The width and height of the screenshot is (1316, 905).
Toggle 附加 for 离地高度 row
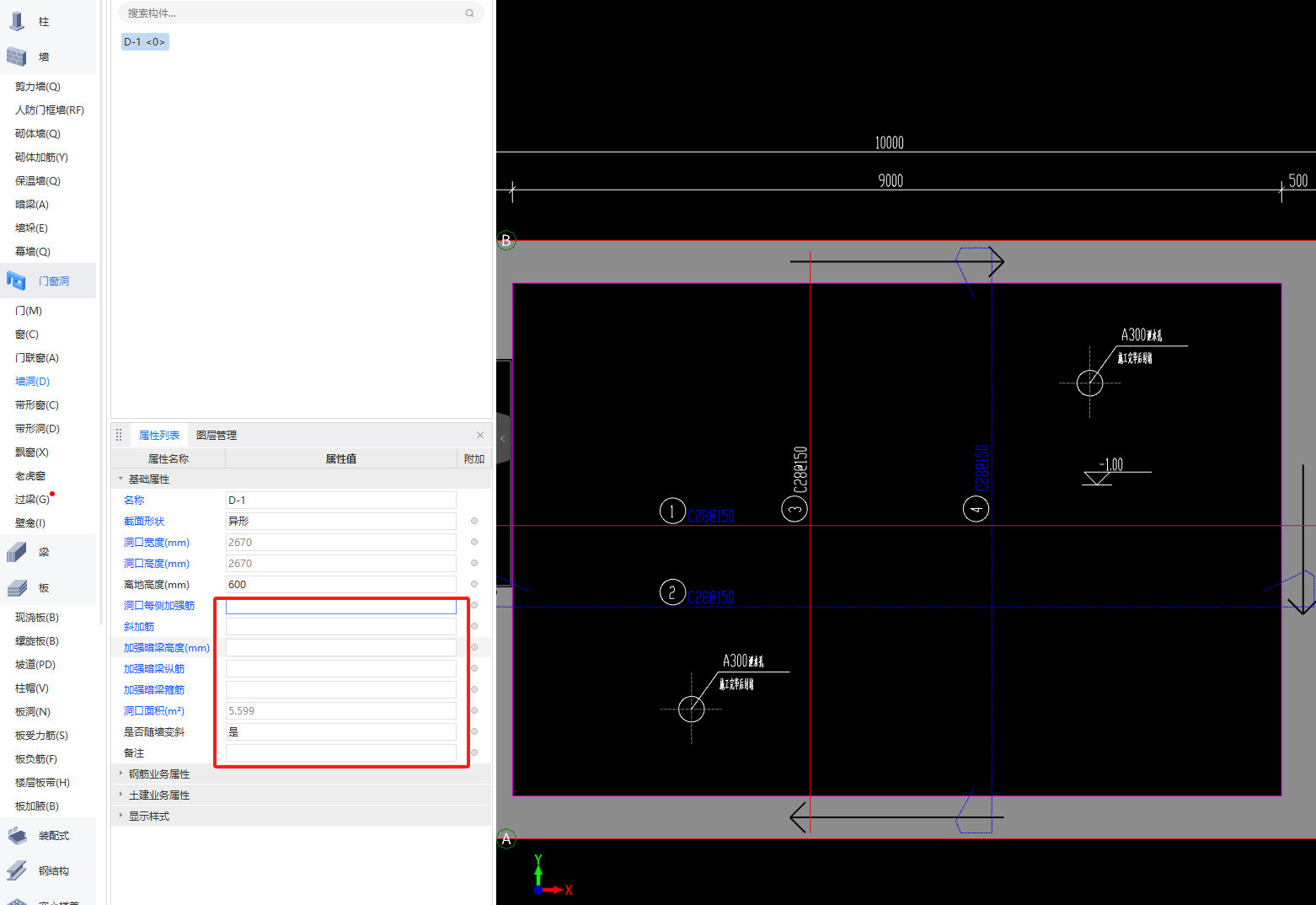coord(474,584)
